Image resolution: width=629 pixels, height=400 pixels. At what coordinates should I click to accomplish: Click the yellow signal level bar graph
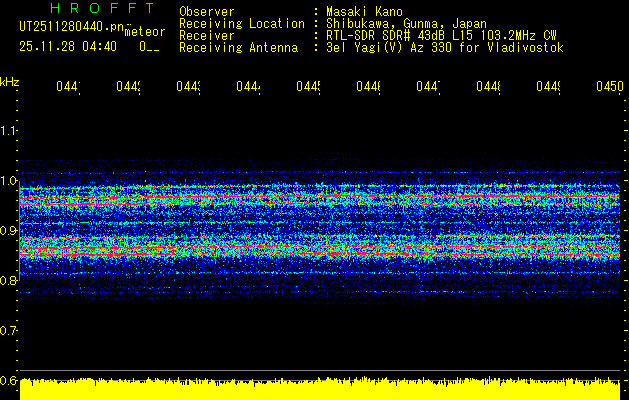coord(320,389)
